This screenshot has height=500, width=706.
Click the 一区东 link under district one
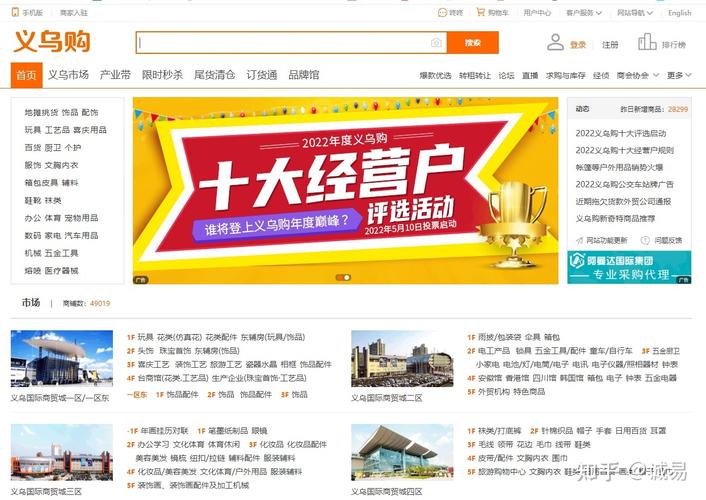click(x=137, y=395)
